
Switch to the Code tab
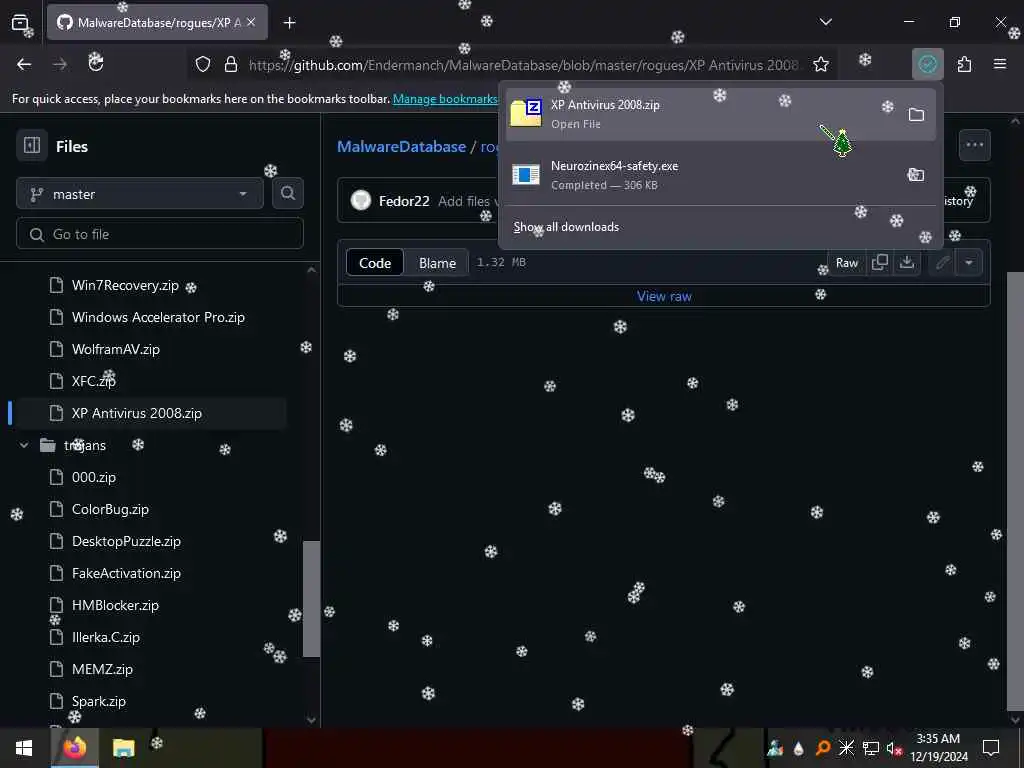coord(375,263)
